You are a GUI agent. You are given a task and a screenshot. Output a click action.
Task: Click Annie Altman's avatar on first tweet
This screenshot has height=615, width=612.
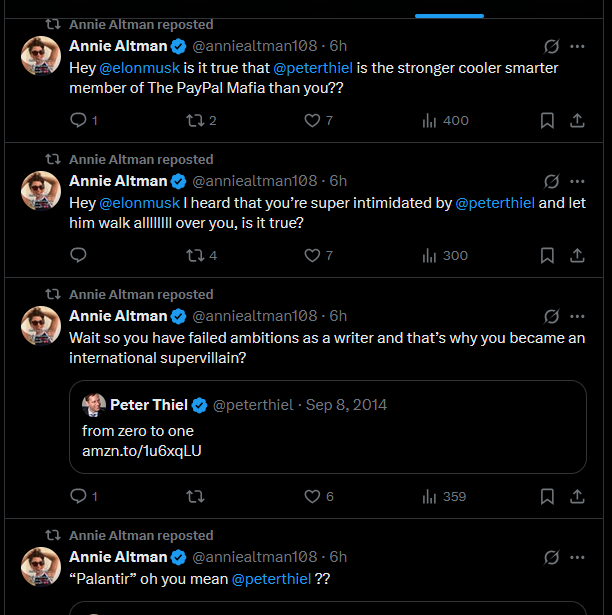[41, 56]
